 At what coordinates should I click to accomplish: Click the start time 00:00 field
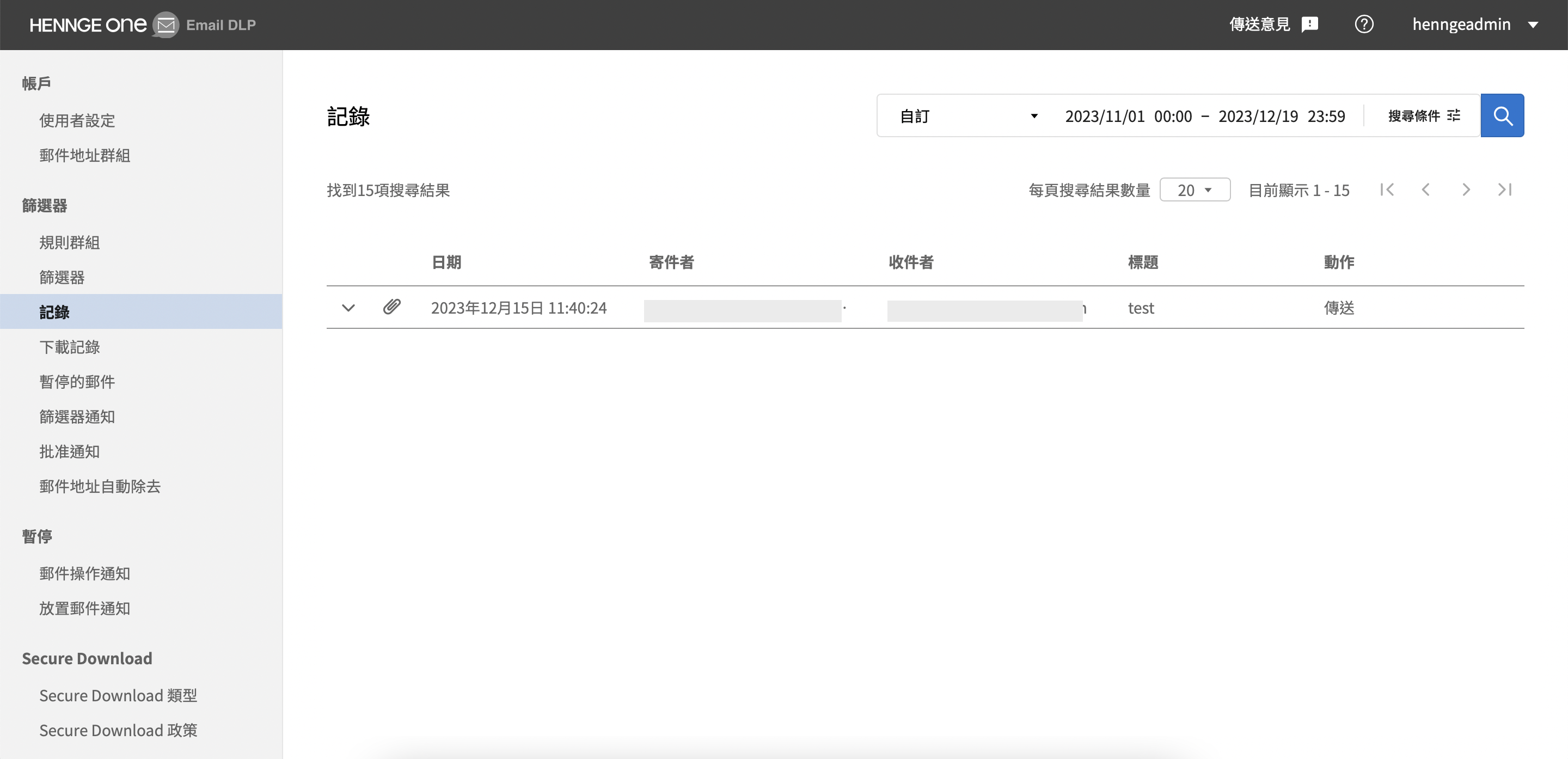1173,117
